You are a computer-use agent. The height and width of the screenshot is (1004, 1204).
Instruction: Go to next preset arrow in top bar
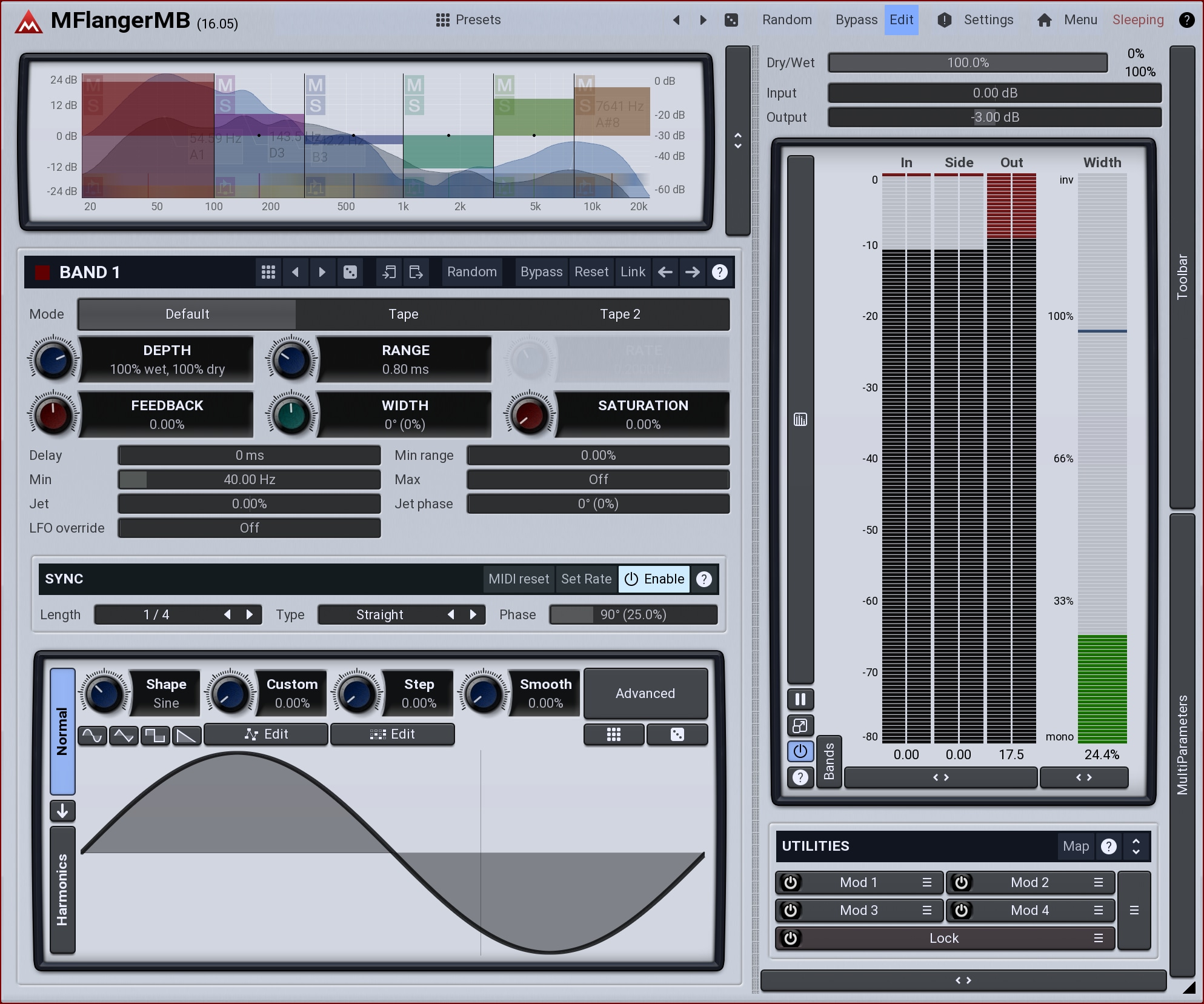tap(703, 20)
